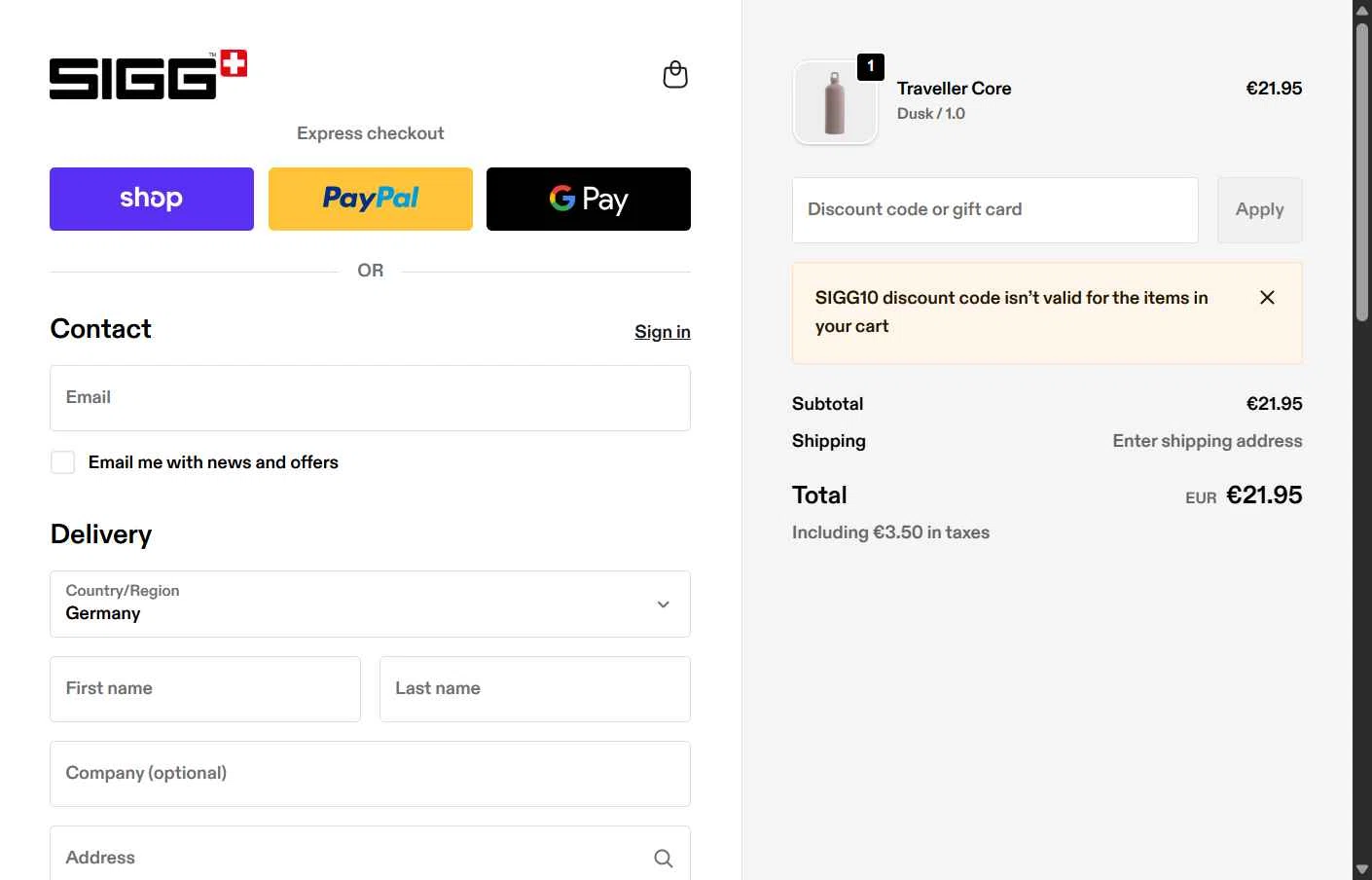Click the 'Enter shipping address' text
The image size is (1372, 880).
[1208, 441]
